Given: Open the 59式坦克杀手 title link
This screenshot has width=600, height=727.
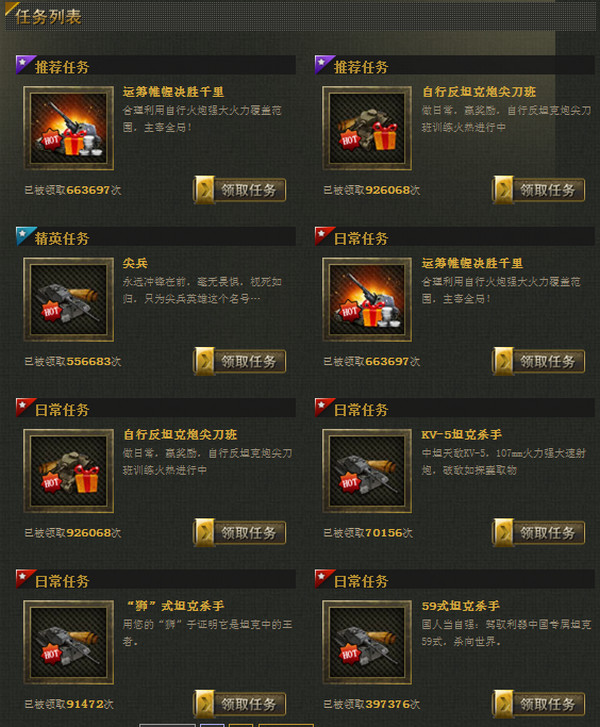Looking at the screenshot, I should (460, 606).
